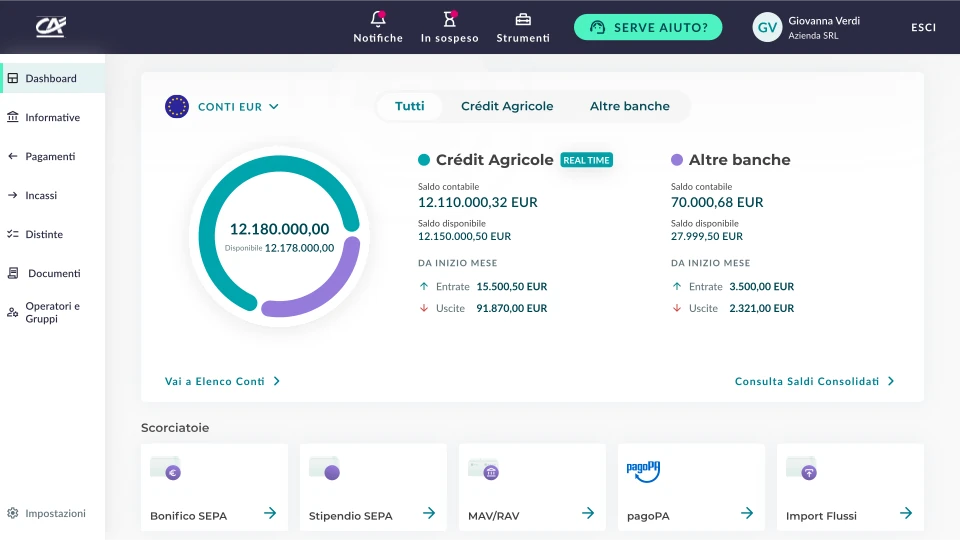Click the Informative bank icon in sidebar
This screenshot has width=960, height=540.
(13, 117)
